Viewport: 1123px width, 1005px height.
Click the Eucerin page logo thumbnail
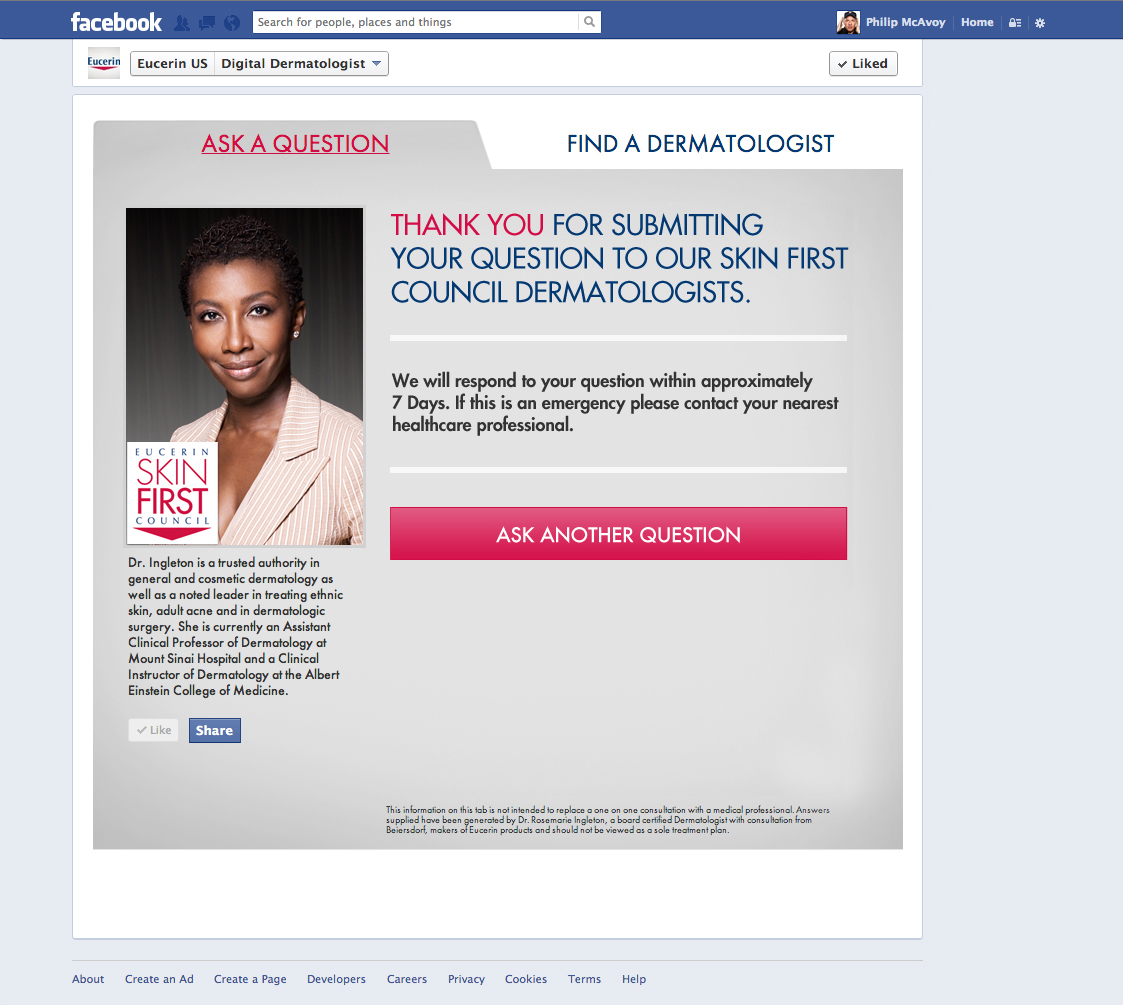[104, 63]
